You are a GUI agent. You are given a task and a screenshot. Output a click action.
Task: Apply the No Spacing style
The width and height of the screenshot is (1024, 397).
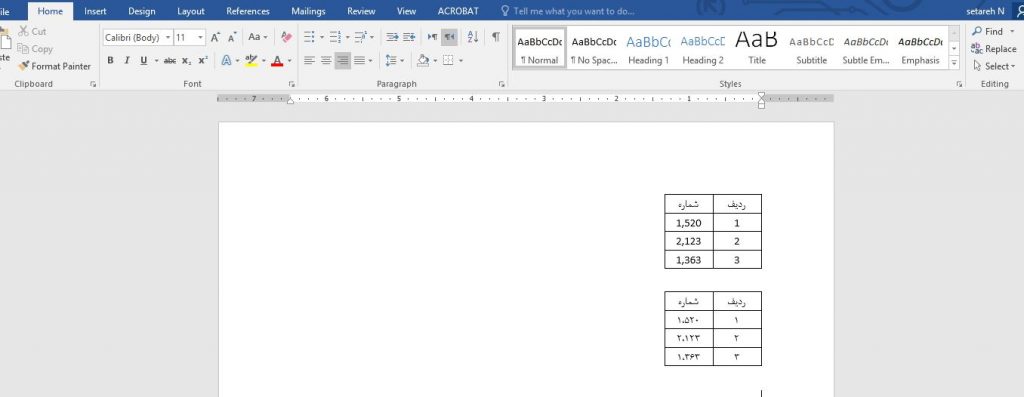(594, 48)
